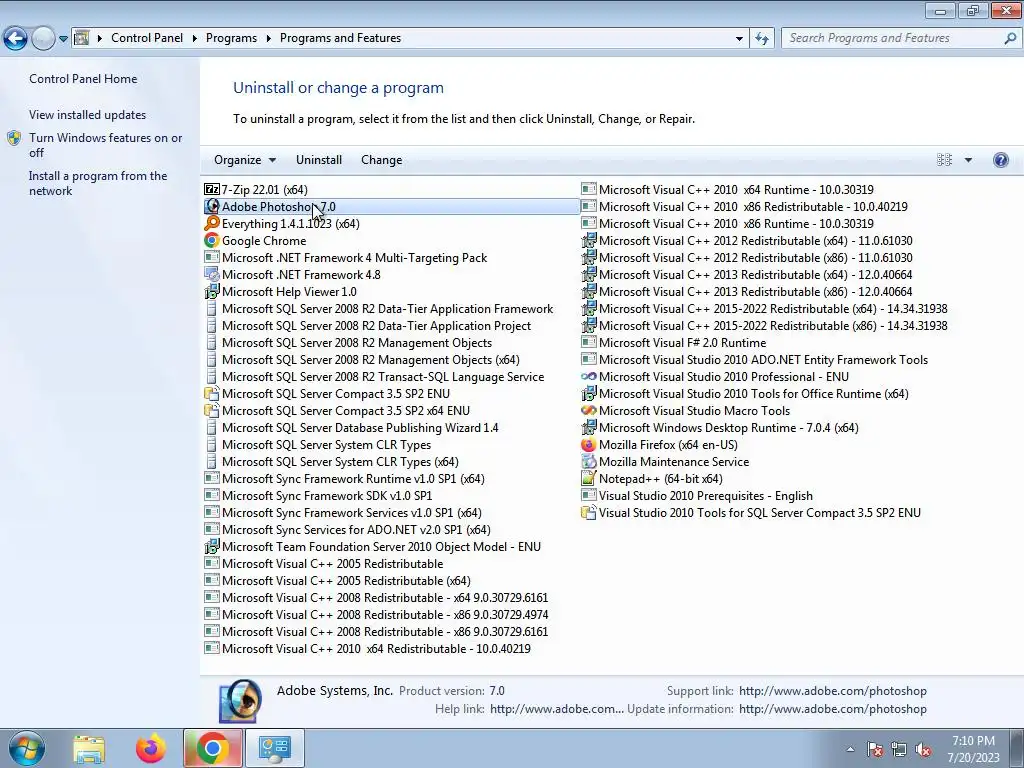Click the 7-Zip program icon

tap(212, 190)
